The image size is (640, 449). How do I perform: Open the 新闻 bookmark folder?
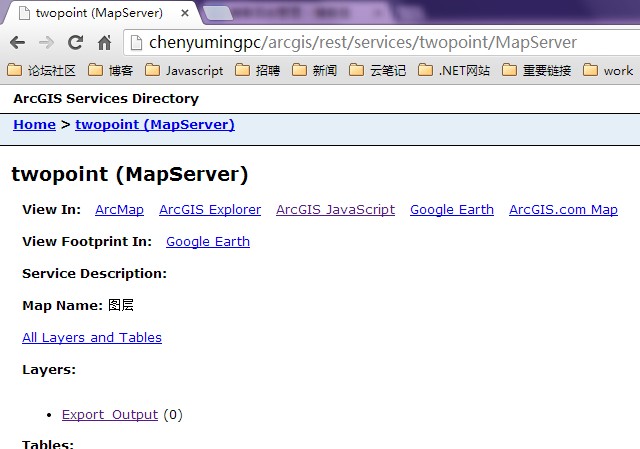coord(315,71)
